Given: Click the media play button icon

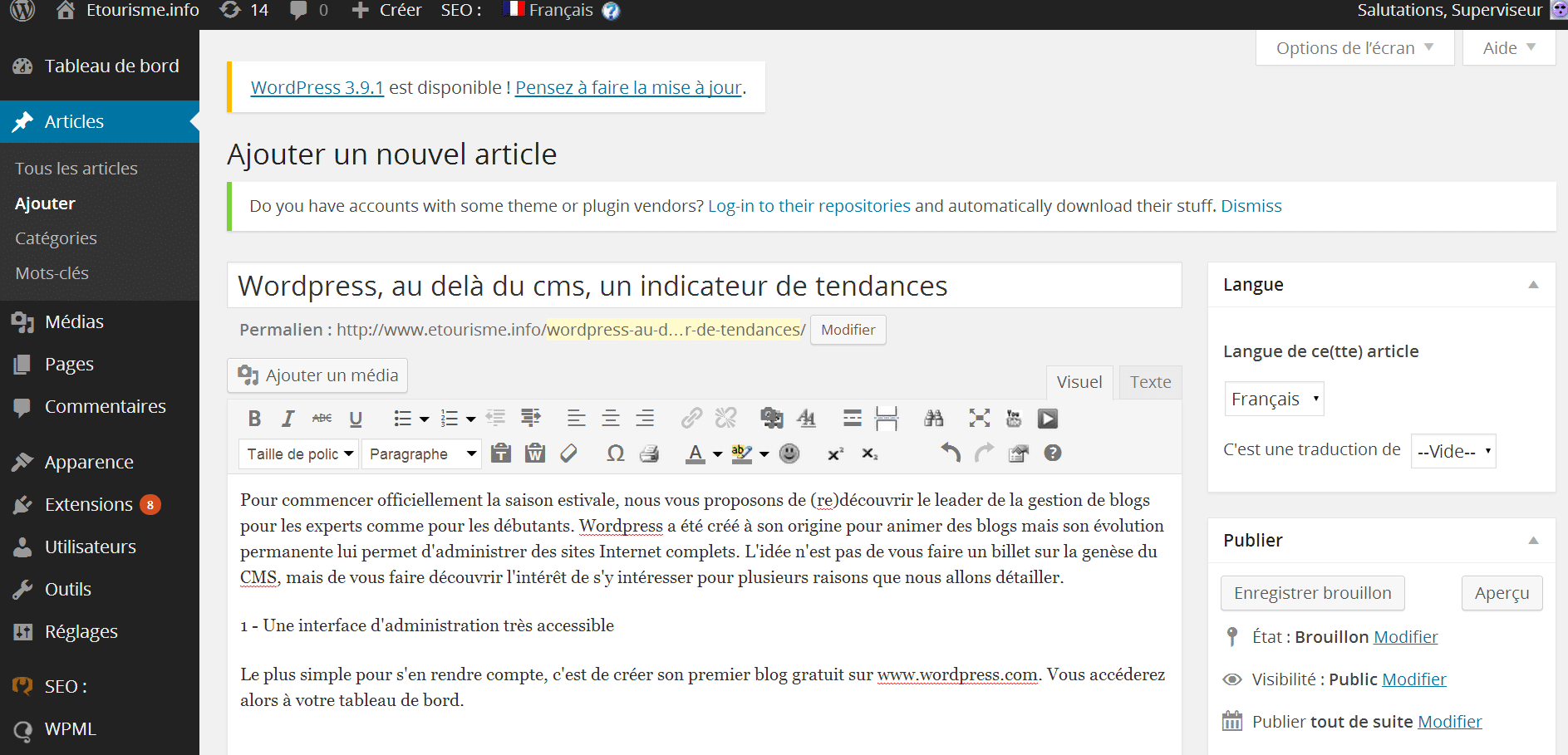Looking at the screenshot, I should pos(1048,419).
